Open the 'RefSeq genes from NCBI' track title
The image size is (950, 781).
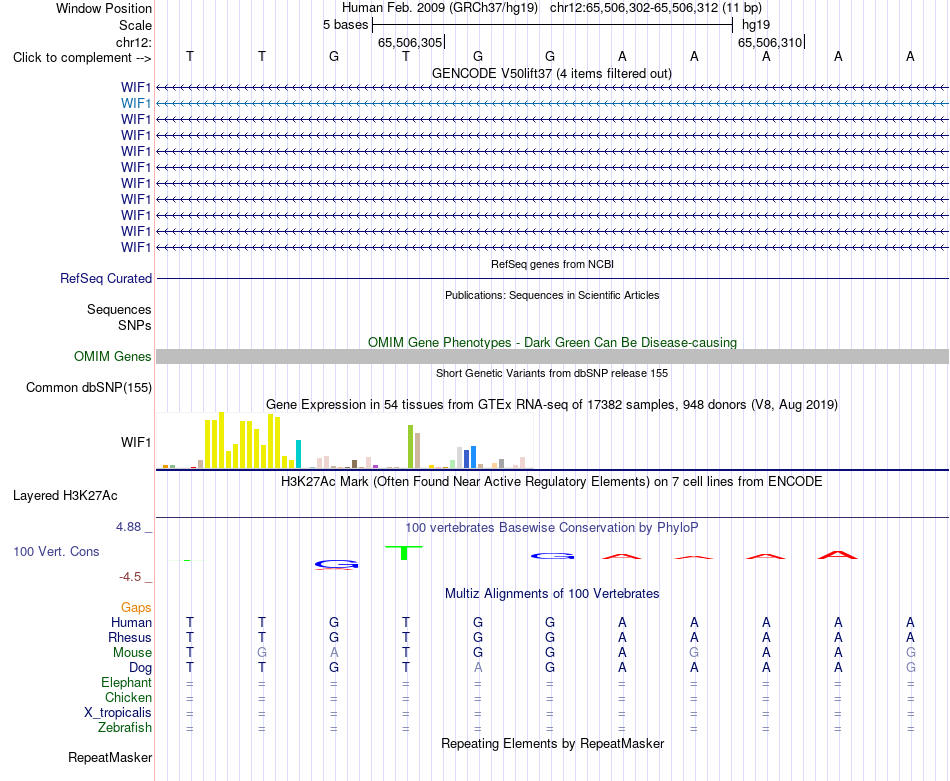(x=552, y=264)
